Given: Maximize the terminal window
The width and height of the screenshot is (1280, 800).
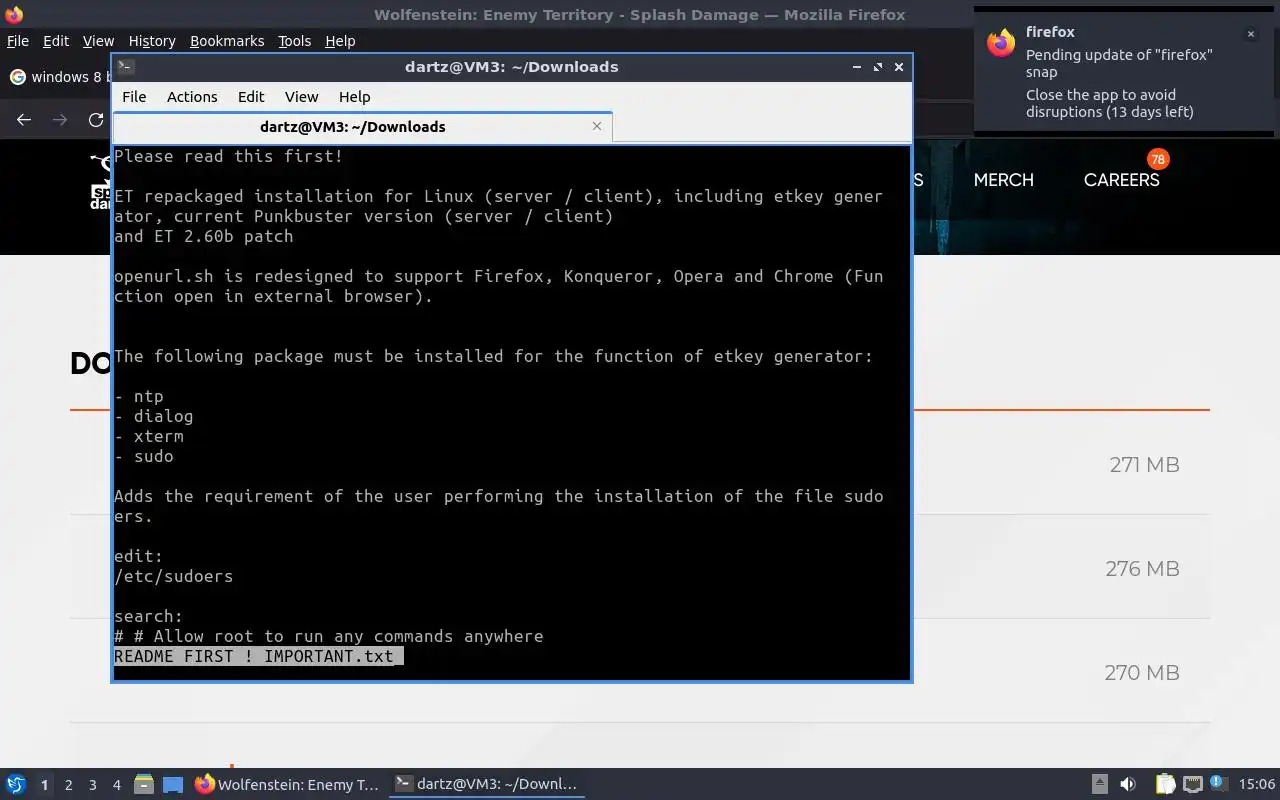Looking at the screenshot, I should coord(877,67).
